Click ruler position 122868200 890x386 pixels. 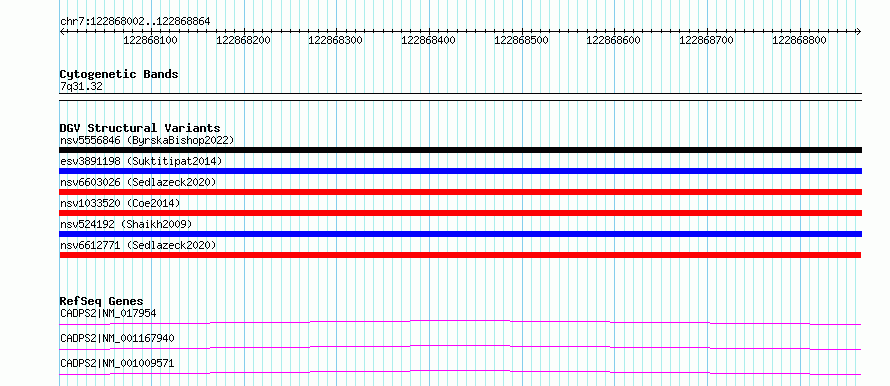(244, 40)
